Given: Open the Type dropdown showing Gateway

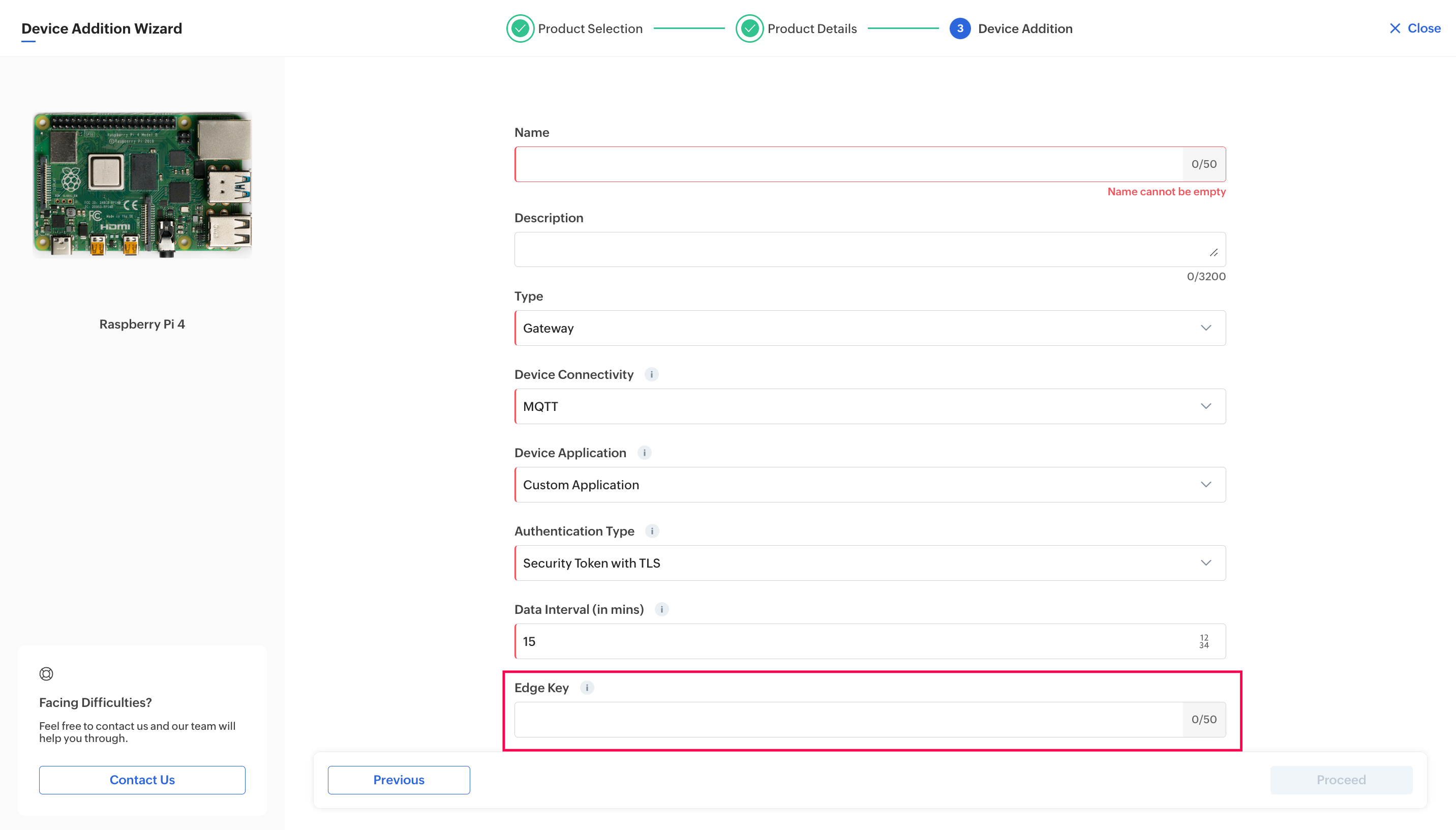Looking at the screenshot, I should click(x=869, y=328).
